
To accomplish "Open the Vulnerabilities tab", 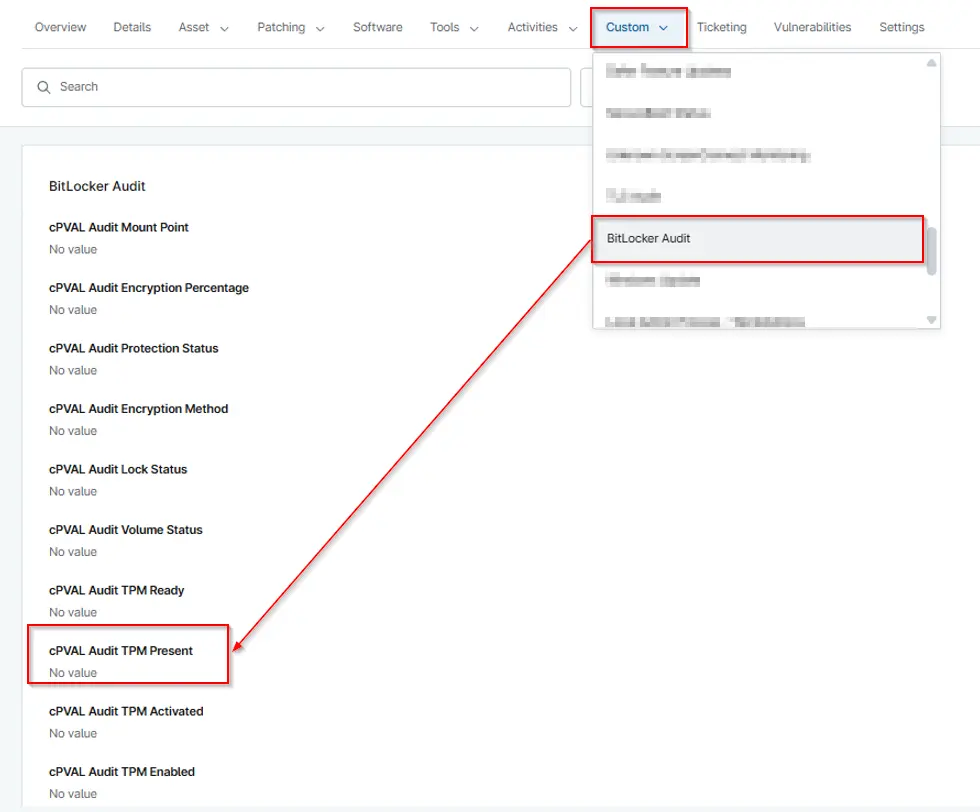I will (812, 28).
